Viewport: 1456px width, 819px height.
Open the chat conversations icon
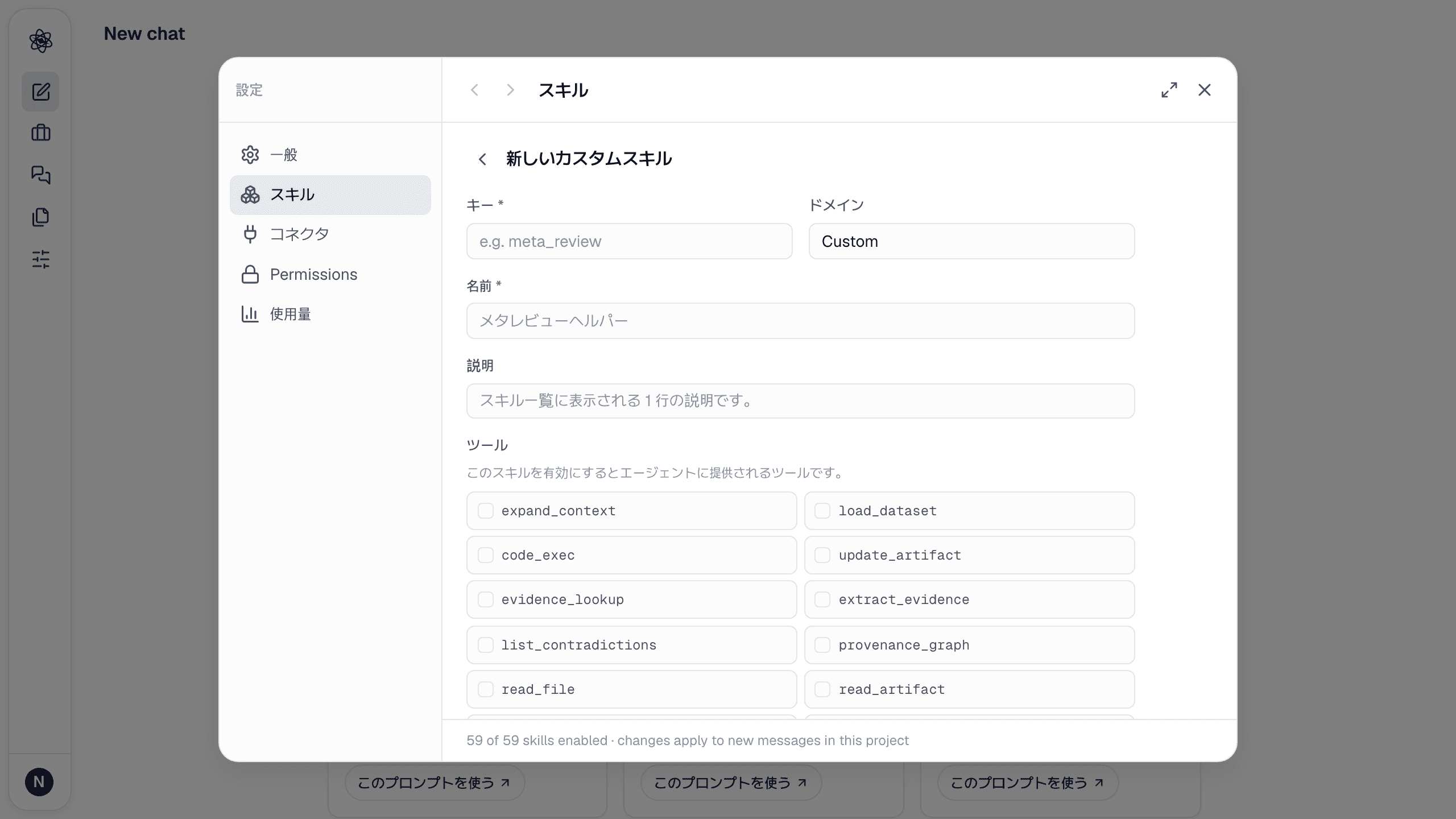click(x=40, y=175)
